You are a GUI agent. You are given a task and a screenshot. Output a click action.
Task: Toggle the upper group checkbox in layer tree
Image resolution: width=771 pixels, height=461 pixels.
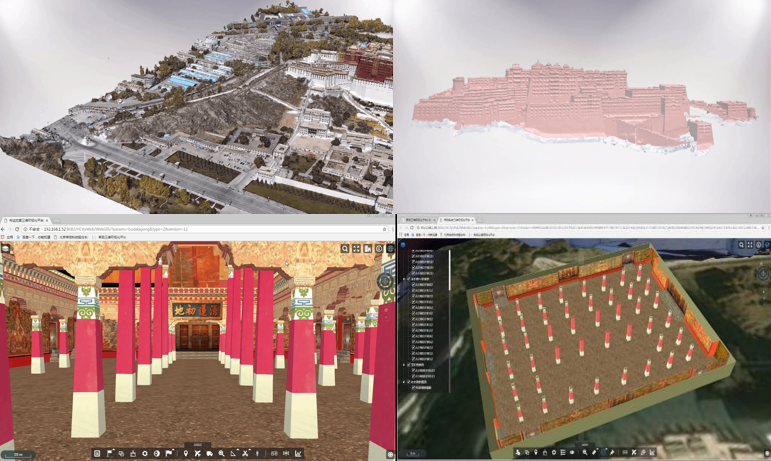[408, 279]
